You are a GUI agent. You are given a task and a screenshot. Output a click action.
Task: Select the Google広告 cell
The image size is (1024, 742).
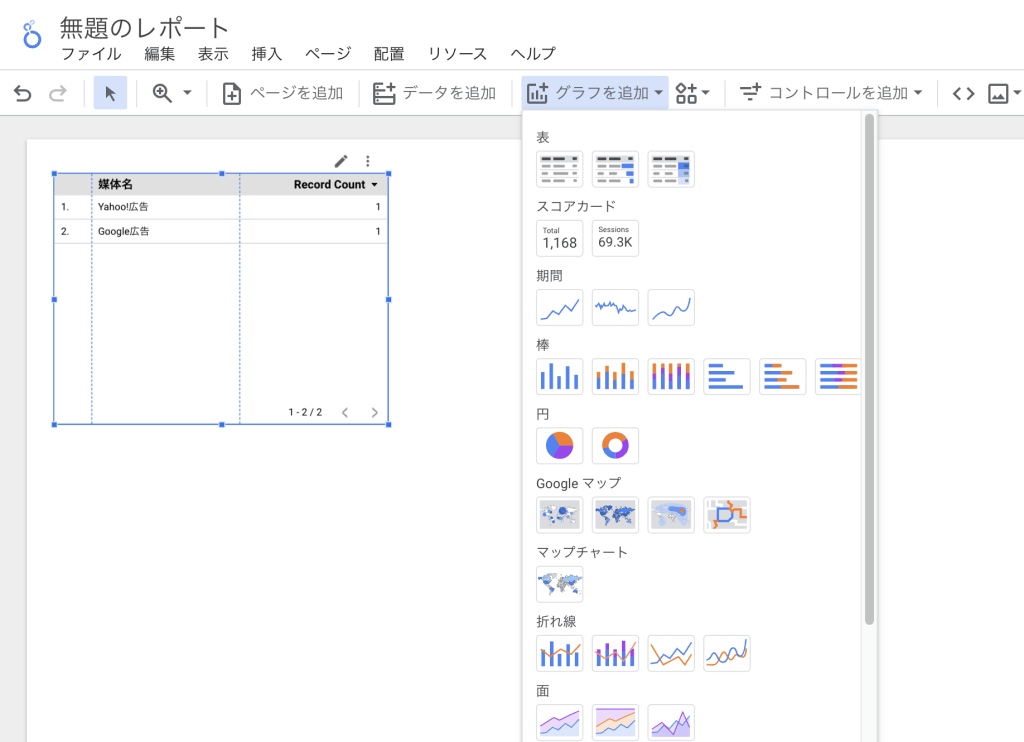[123, 231]
